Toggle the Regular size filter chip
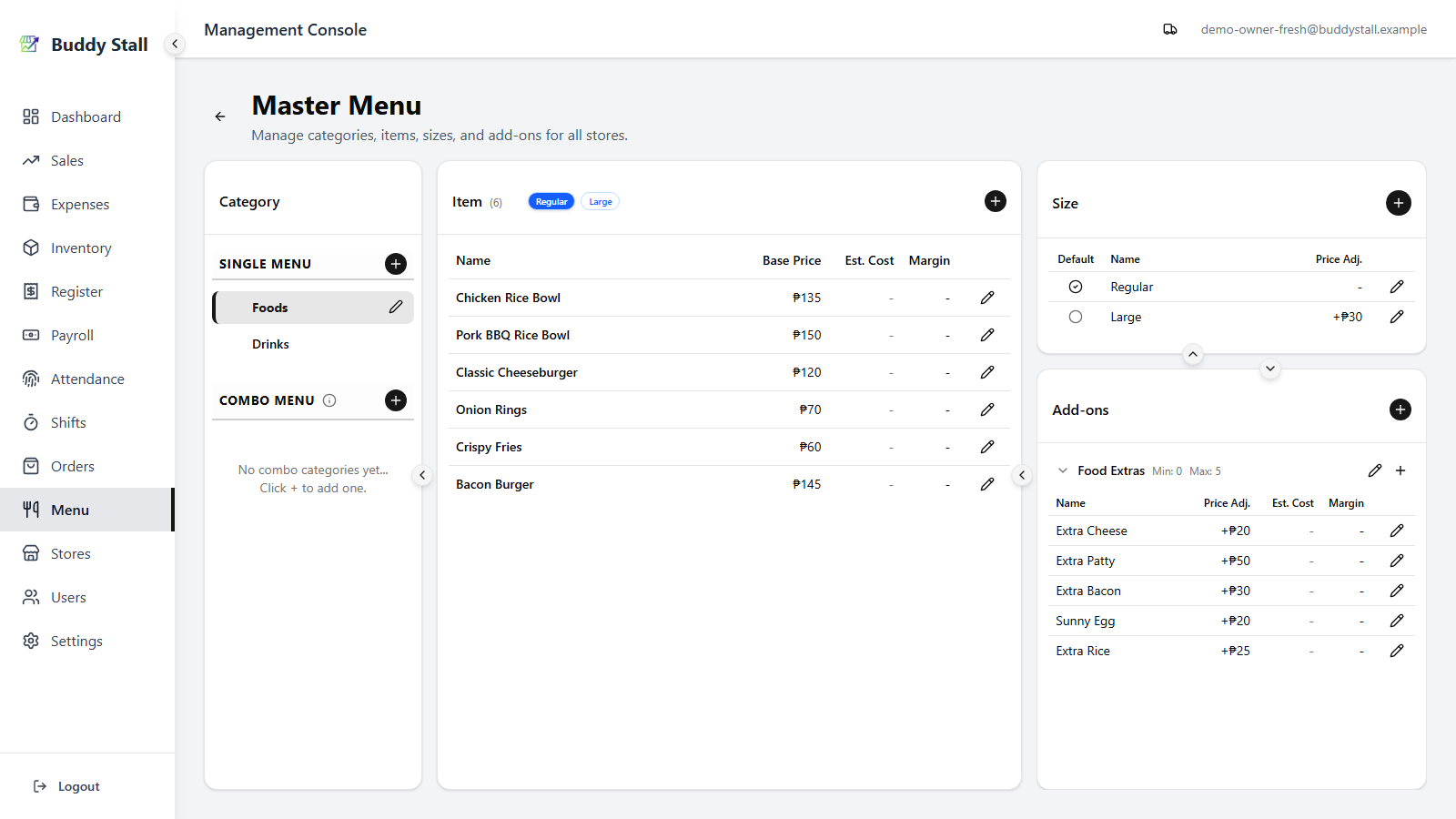Image resolution: width=1456 pixels, height=819 pixels. [x=551, y=201]
